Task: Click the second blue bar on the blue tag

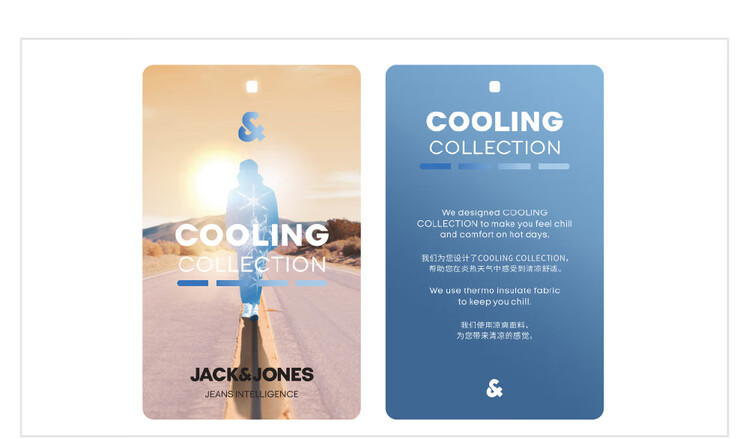Action: tap(474, 166)
